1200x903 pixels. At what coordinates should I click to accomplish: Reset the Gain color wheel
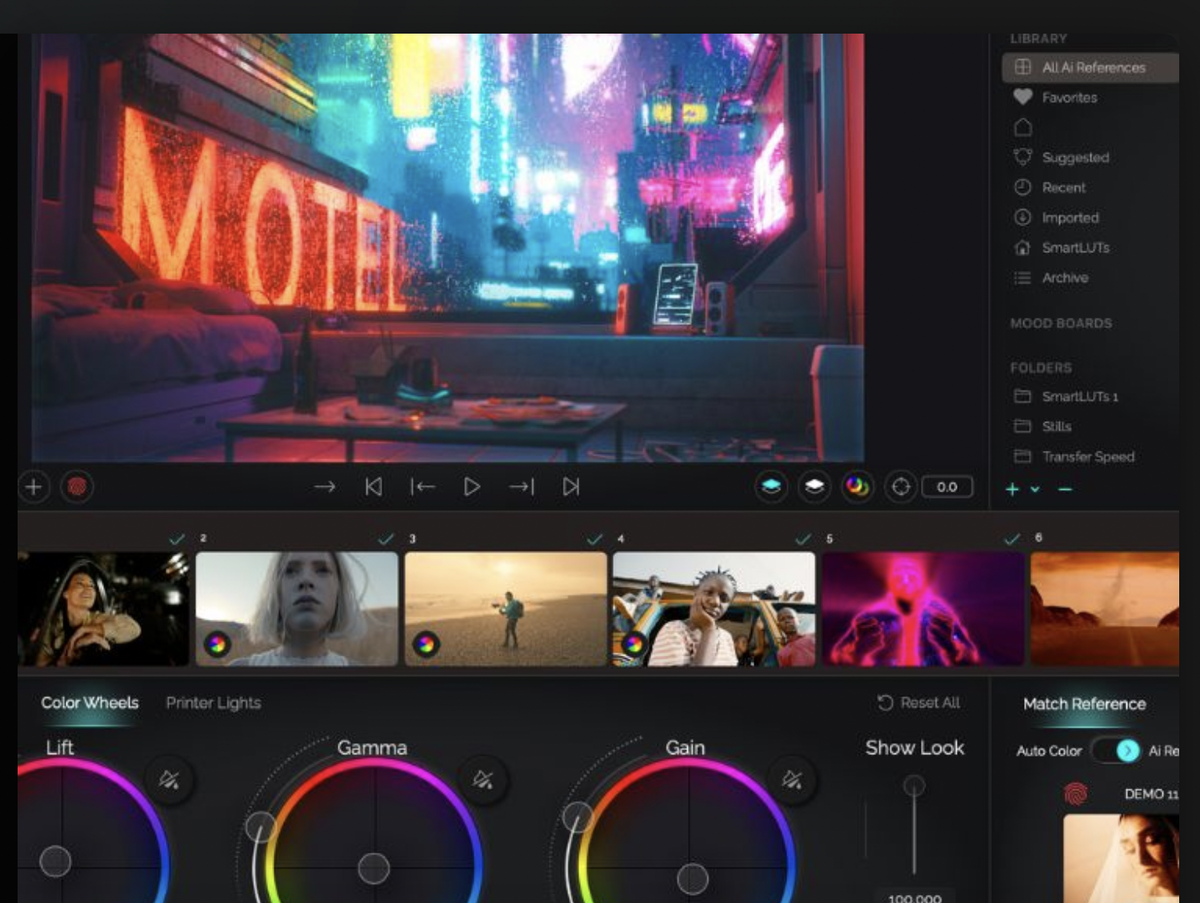coord(792,779)
